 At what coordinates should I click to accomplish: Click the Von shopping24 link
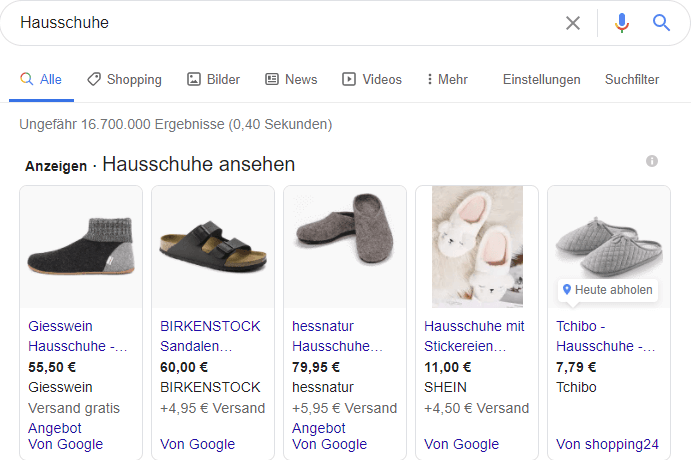[x=607, y=444]
